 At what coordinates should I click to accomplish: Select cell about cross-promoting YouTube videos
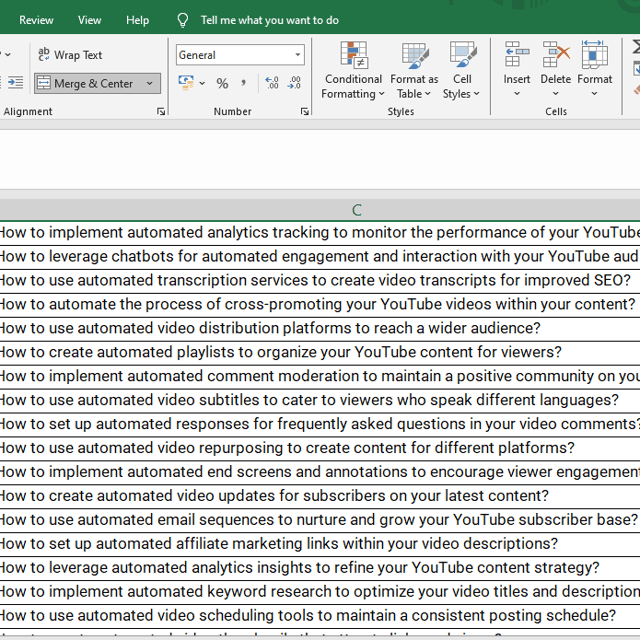pyautogui.click(x=320, y=304)
